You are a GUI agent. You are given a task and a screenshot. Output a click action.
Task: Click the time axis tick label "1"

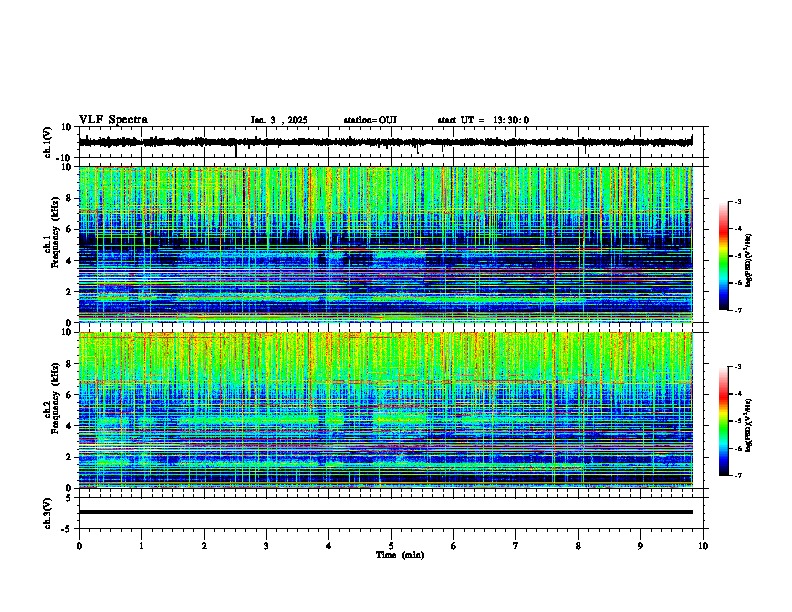(141, 546)
